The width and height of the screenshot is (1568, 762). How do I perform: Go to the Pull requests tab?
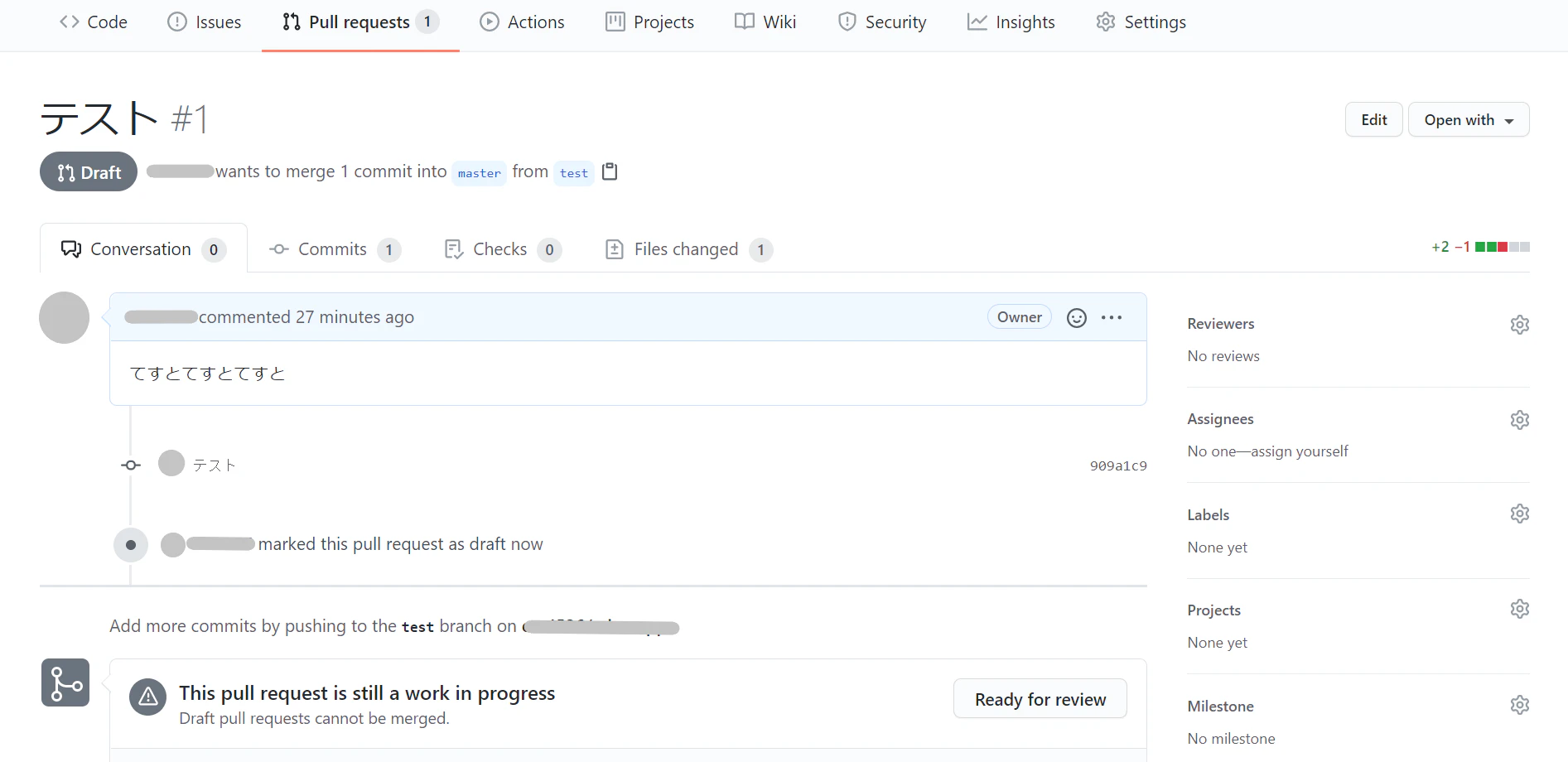pos(360,22)
